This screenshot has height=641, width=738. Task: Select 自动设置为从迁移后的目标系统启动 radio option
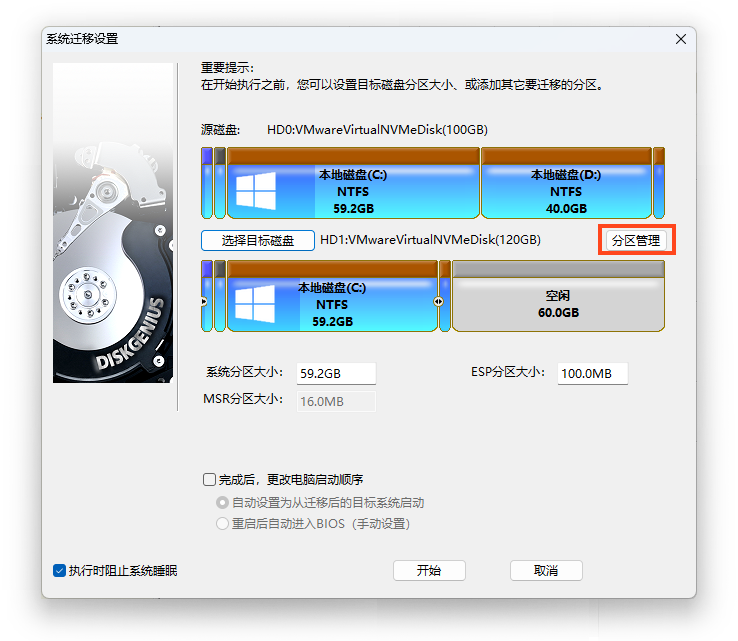(x=222, y=503)
